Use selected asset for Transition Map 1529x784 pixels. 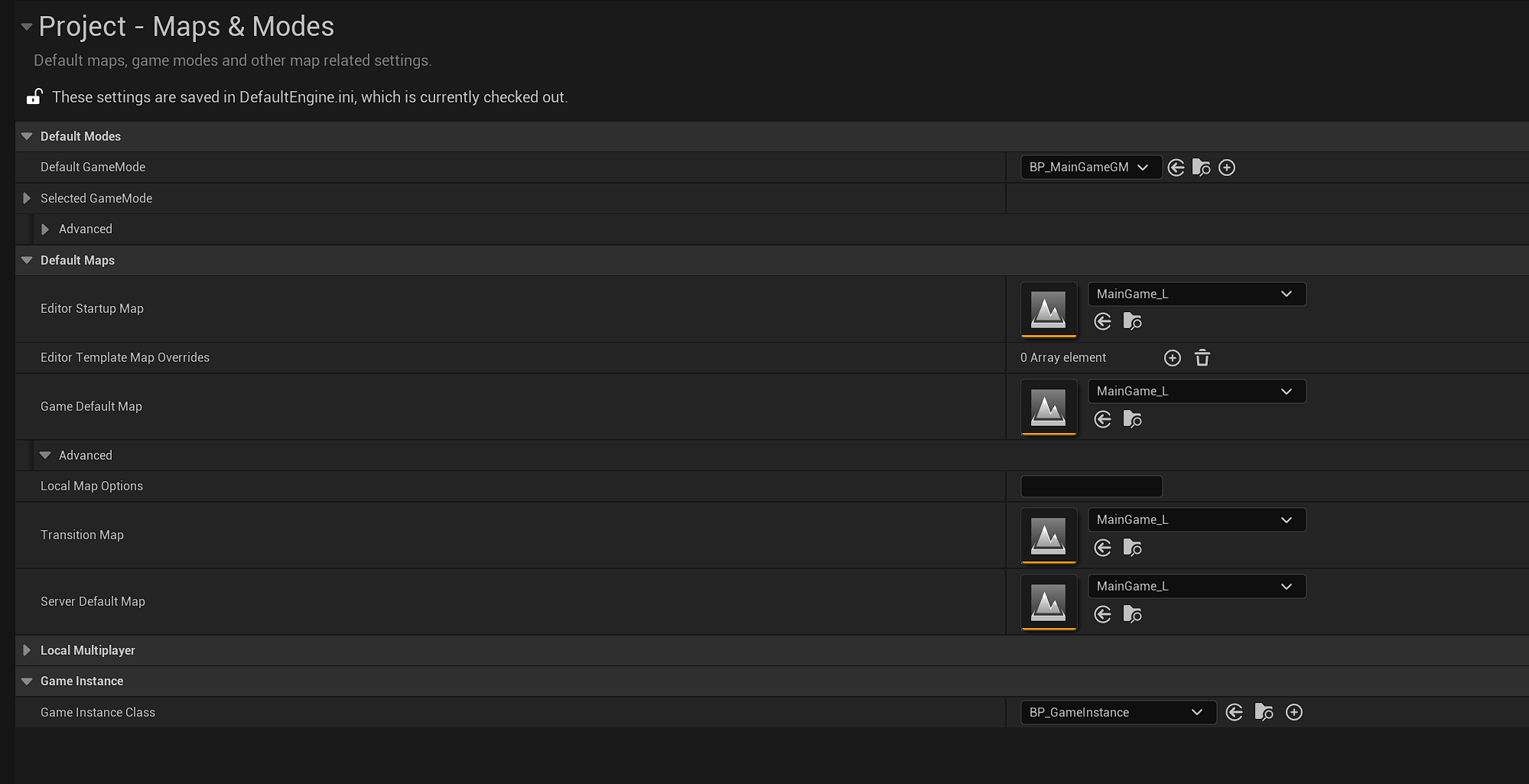pos(1101,548)
